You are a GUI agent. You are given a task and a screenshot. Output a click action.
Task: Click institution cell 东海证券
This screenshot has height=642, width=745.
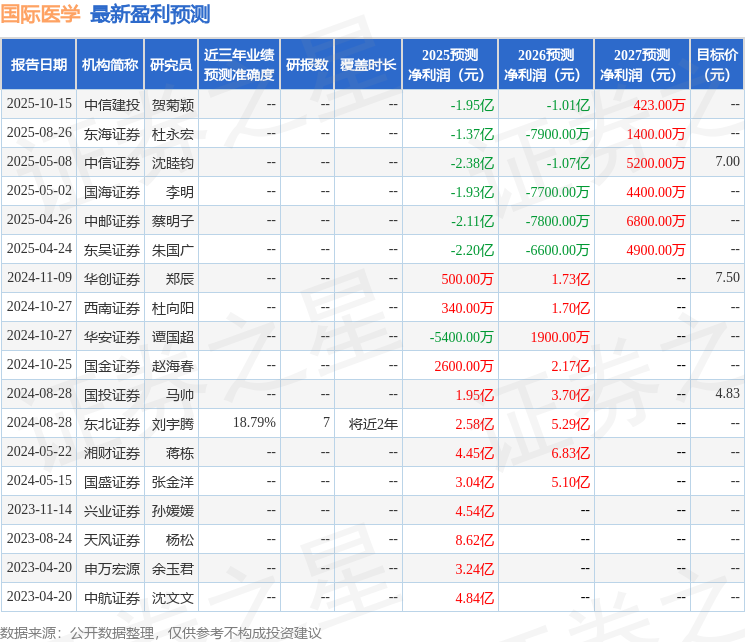pos(112,134)
